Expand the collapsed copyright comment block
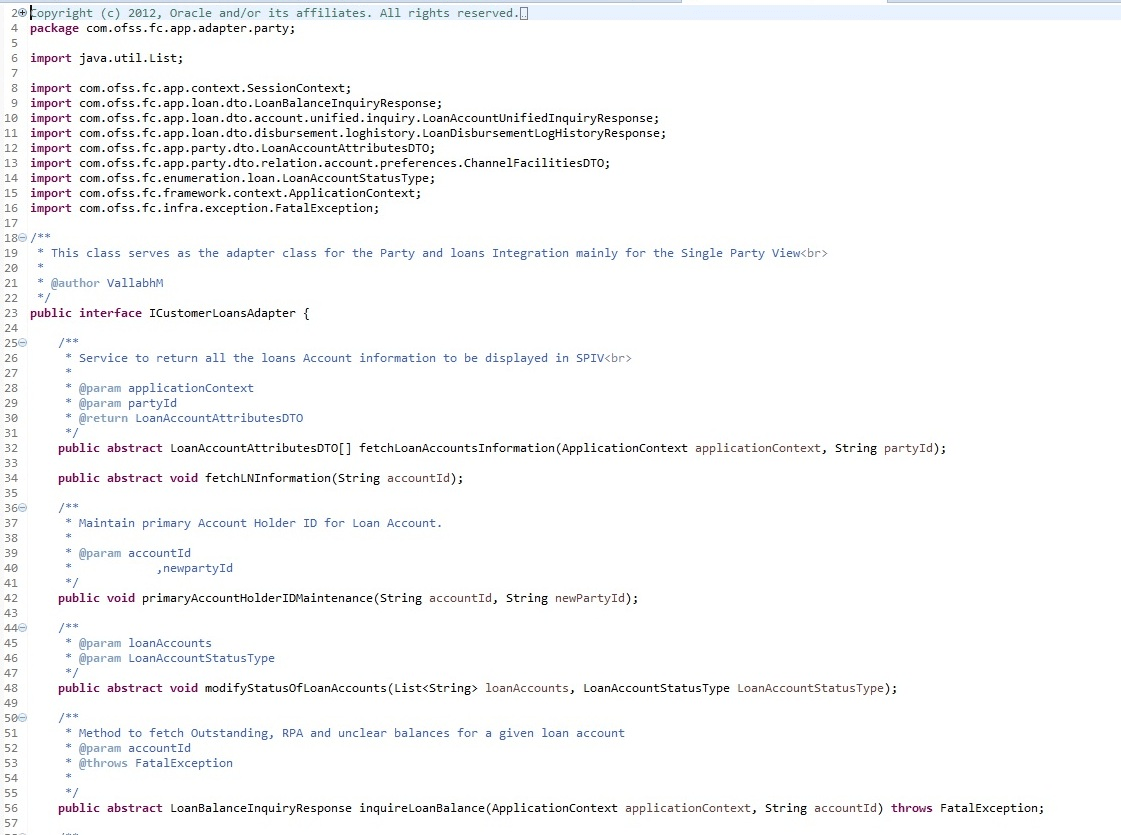The width and height of the screenshot is (1121, 835). pyautogui.click(x=21, y=12)
